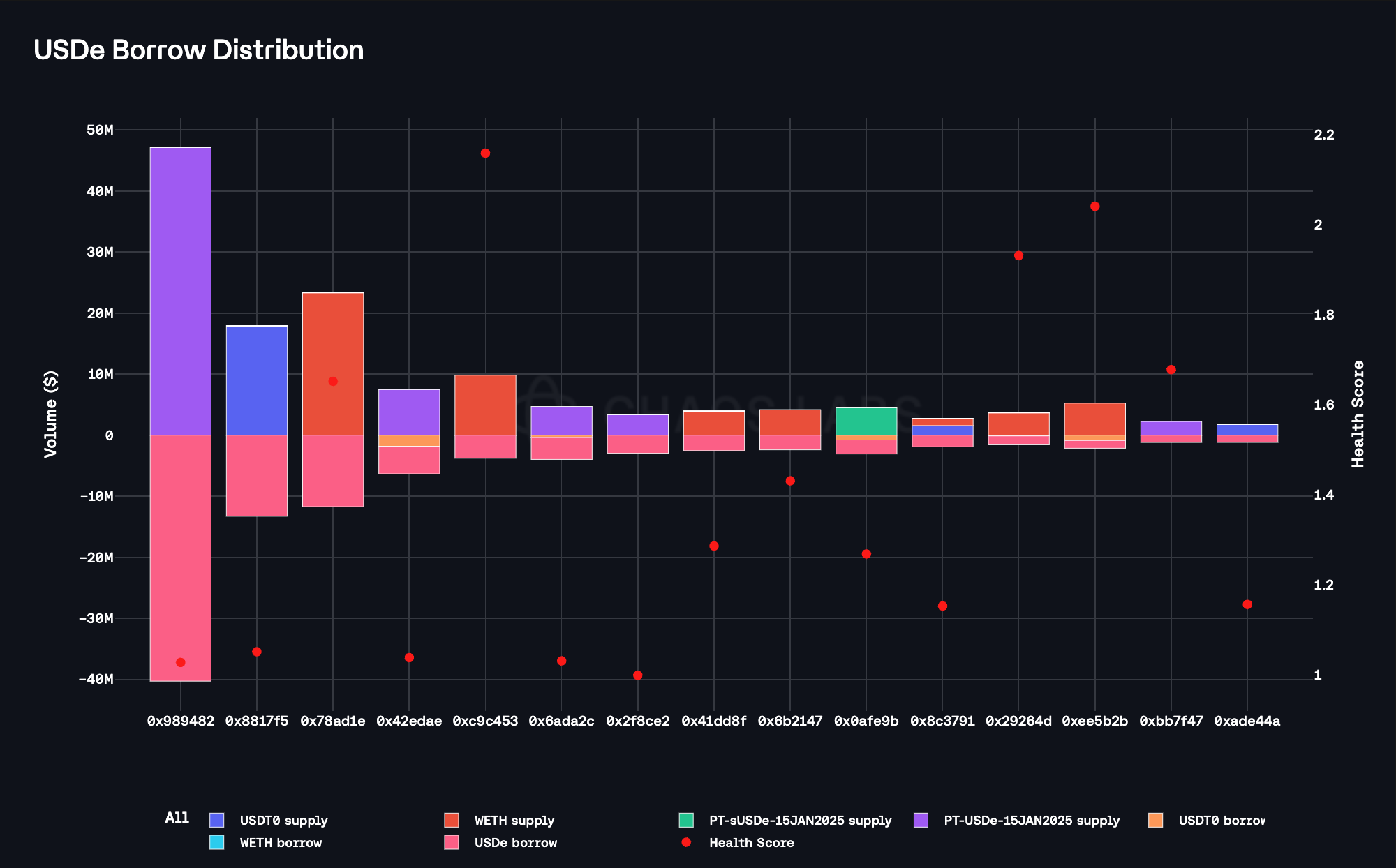
Task: Click the WETH supply bar for 0x78ad1e
Action: (x=333, y=335)
